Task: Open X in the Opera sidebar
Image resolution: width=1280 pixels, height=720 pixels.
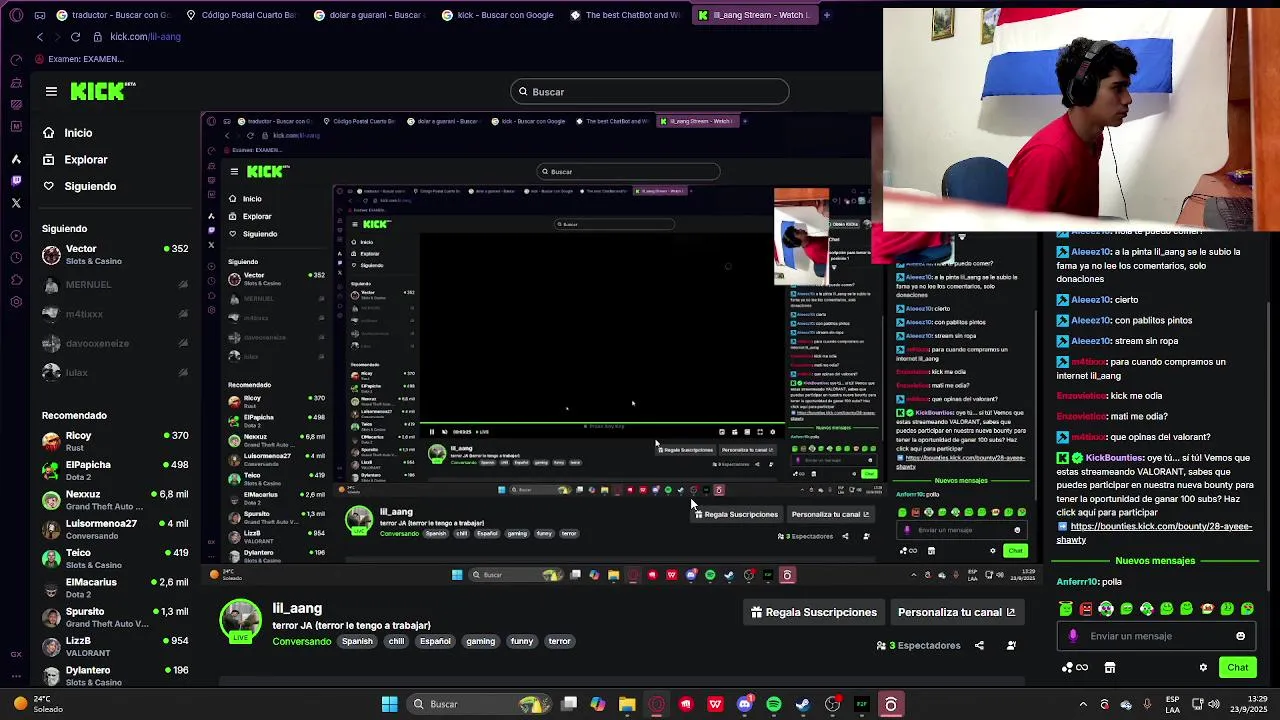Action: coord(16,203)
